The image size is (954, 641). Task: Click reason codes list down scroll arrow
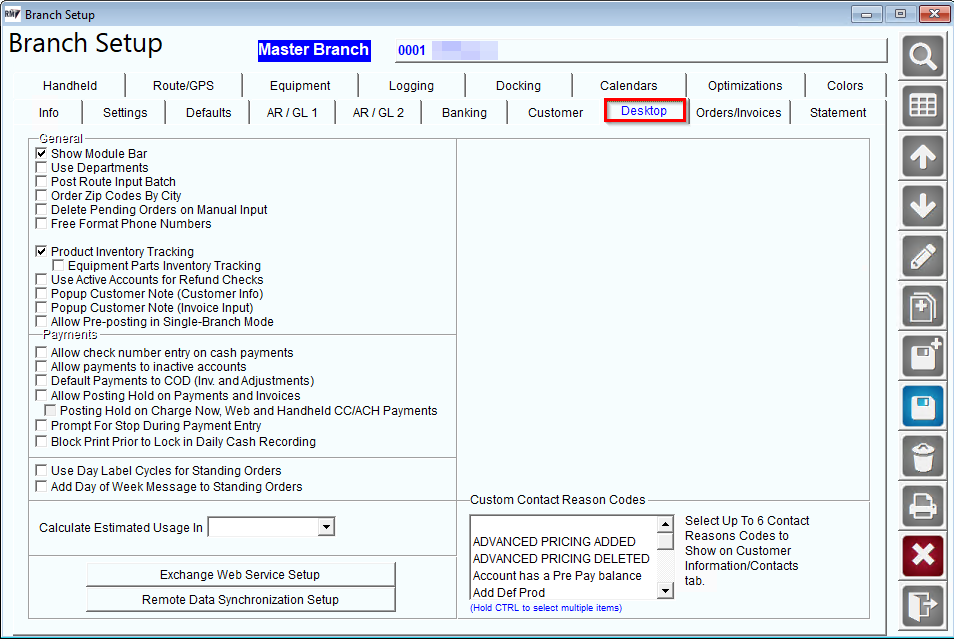[x=665, y=591]
